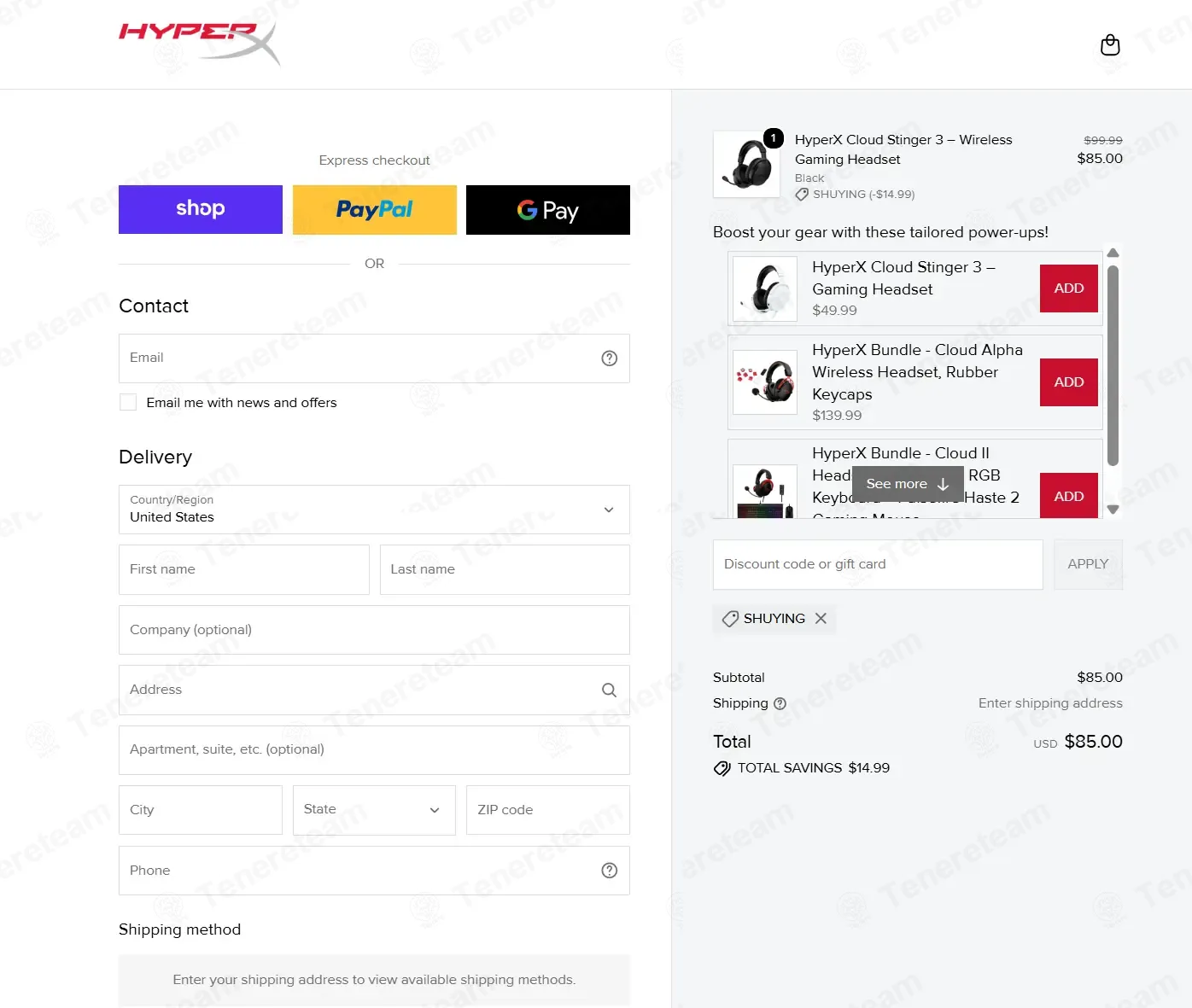Click the Subtotal amount $85.00

(1100, 678)
